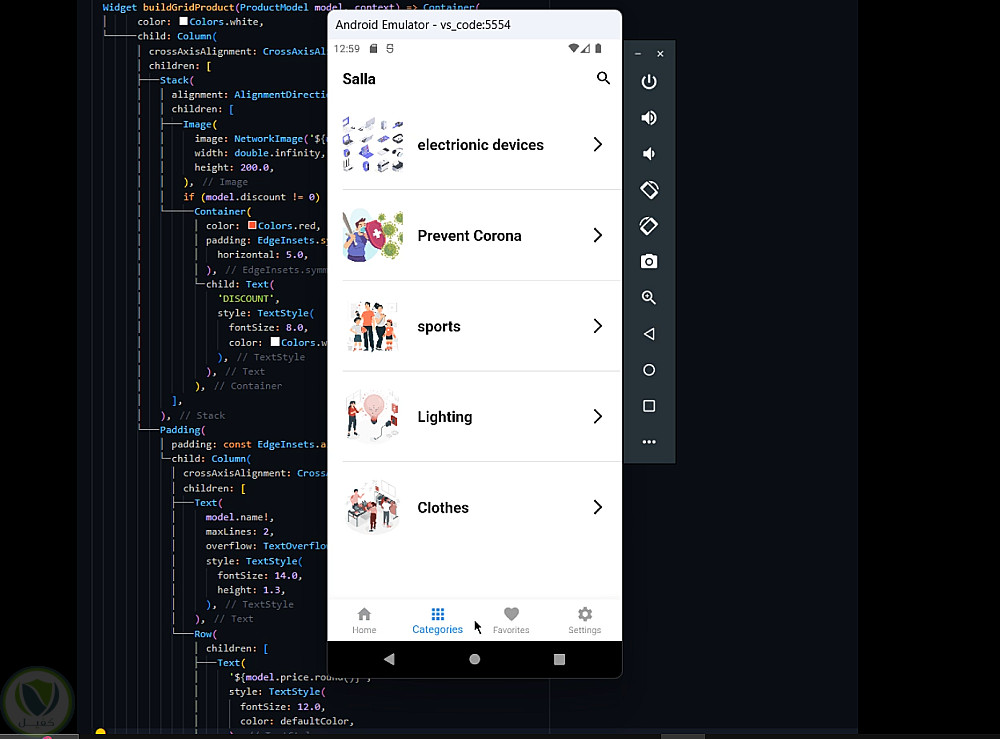Viewport: 1000px width, 739px height.
Task: Click 'model.name!,' line in code
Action: coord(240,517)
